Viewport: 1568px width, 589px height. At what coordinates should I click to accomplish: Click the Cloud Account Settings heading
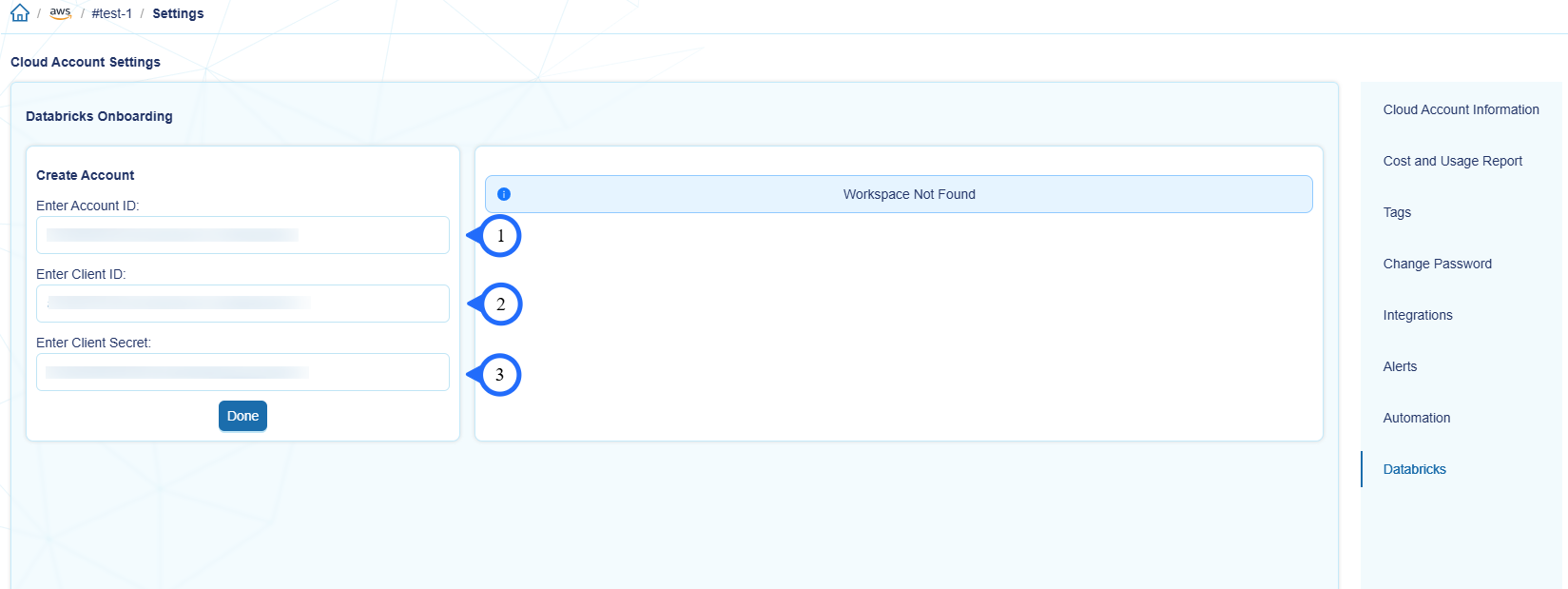pyautogui.click(x=86, y=62)
